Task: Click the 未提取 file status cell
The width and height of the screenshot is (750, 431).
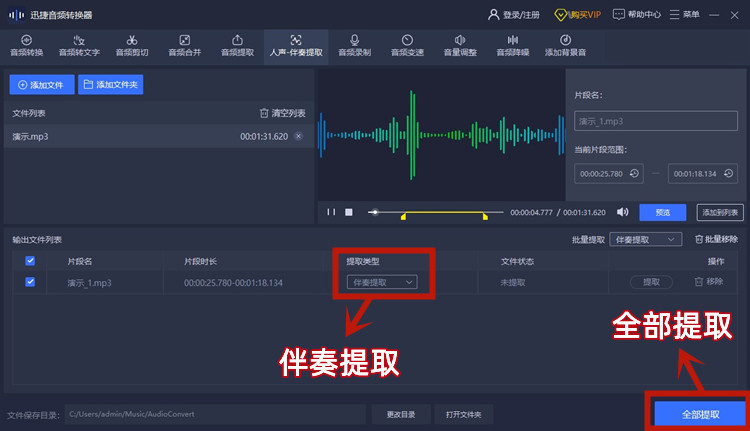Action: (x=513, y=283)
